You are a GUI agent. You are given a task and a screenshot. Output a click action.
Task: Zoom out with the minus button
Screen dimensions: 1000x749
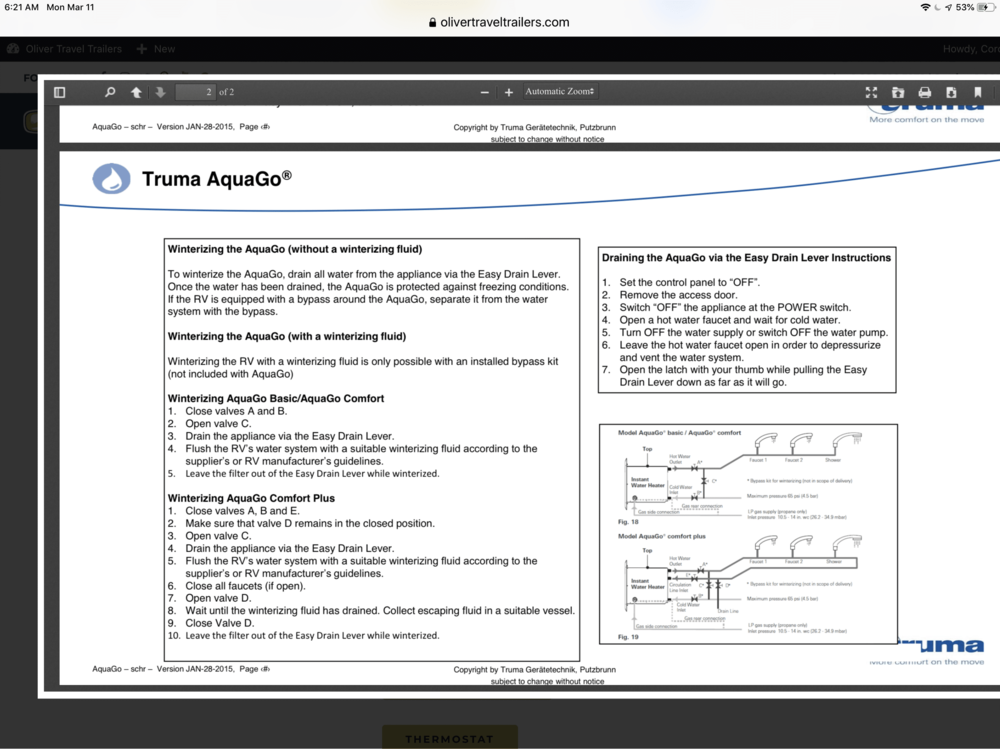tap(485, 92)
